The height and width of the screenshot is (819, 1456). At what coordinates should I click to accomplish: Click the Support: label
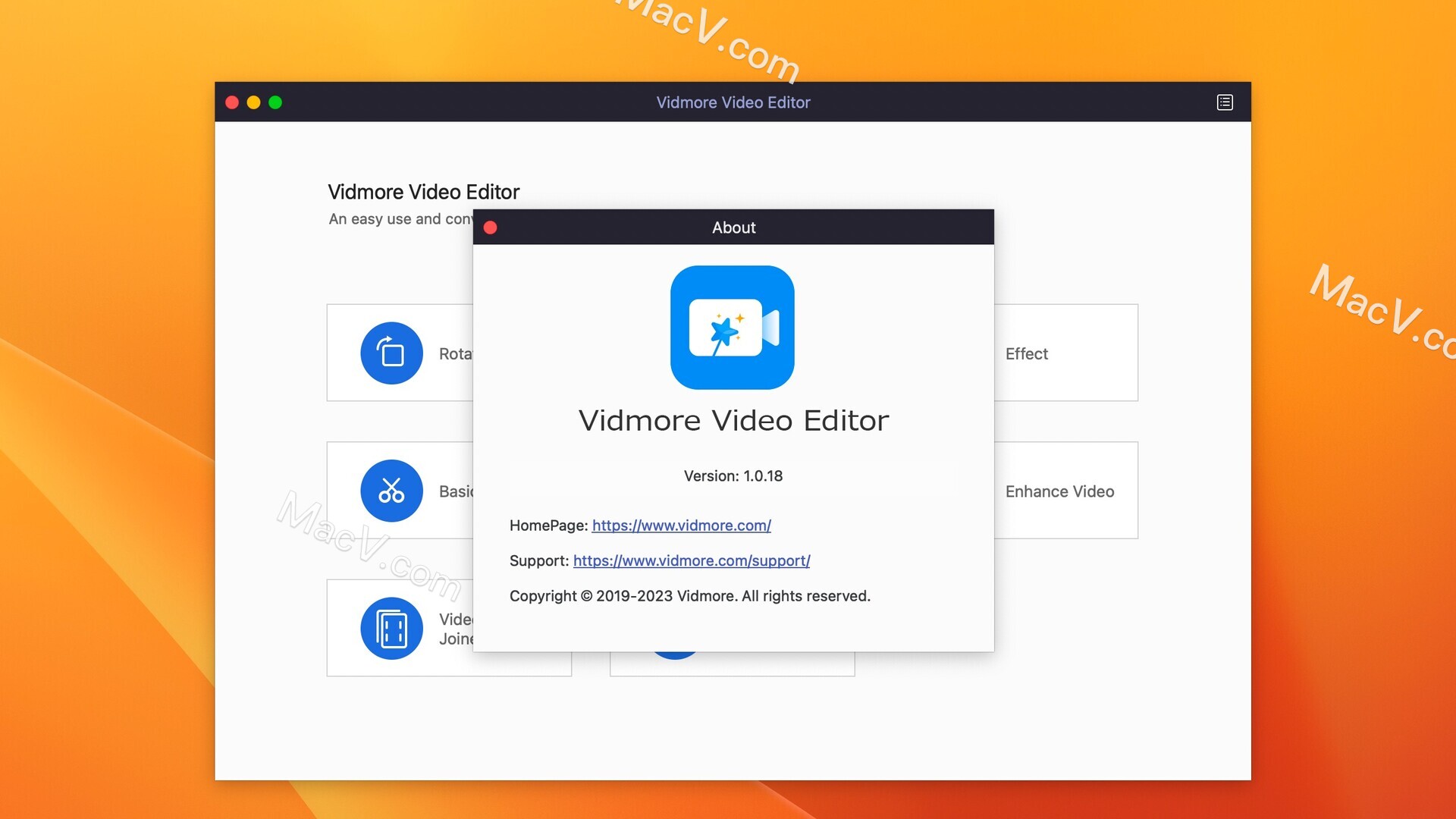tap(539, 560)
